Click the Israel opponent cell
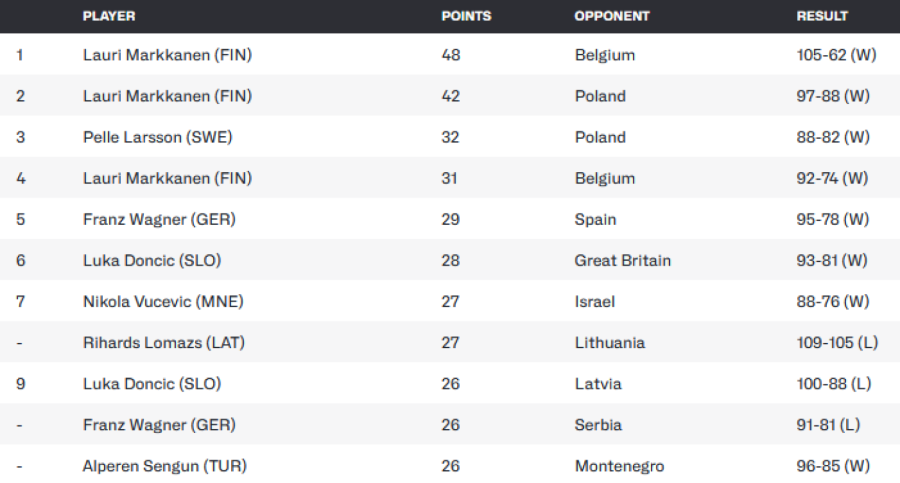 coord(595,301)
